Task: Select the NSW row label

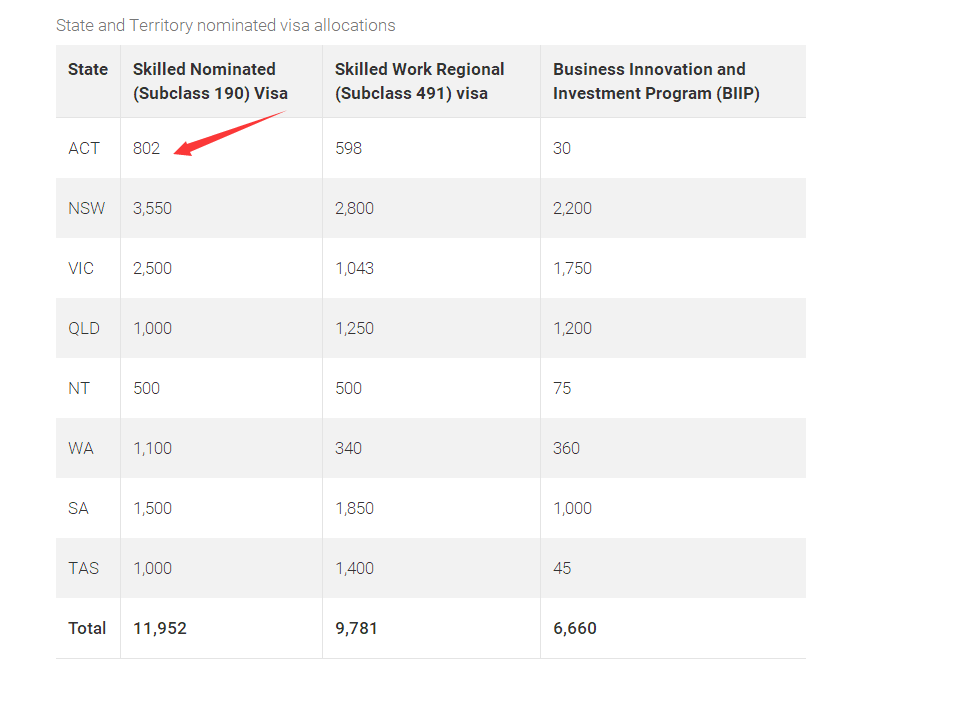Action: point(86,208)
